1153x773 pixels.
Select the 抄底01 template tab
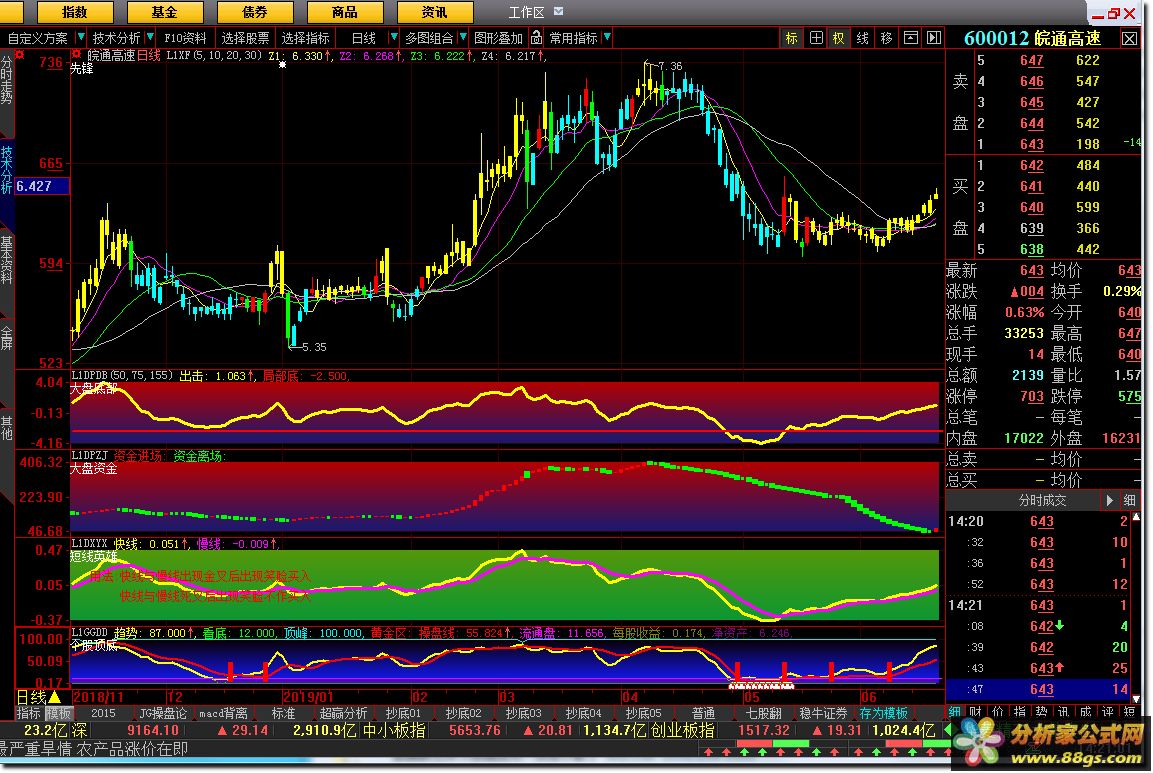coord(404,713)
